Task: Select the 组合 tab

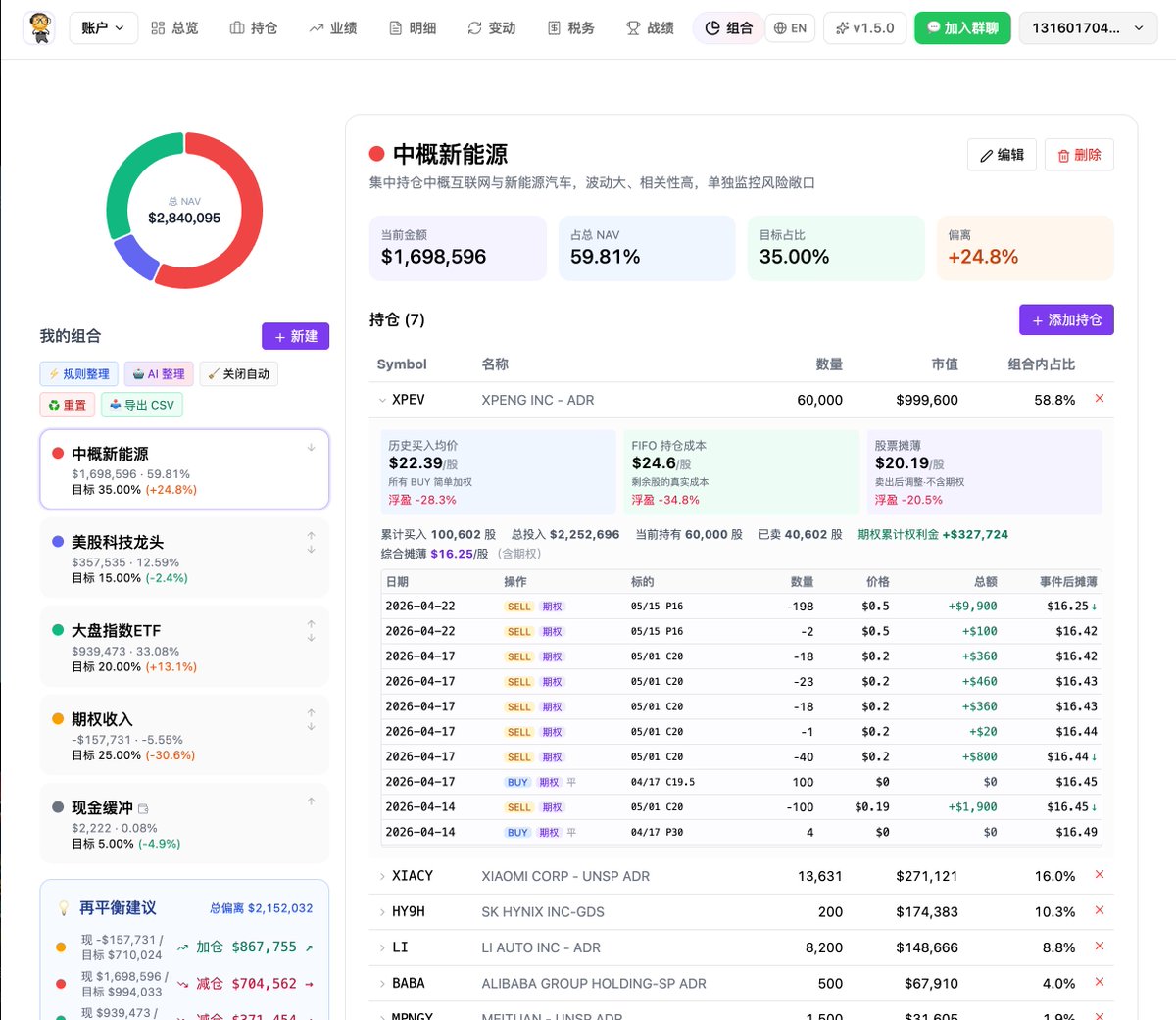Action: point(728,28)
